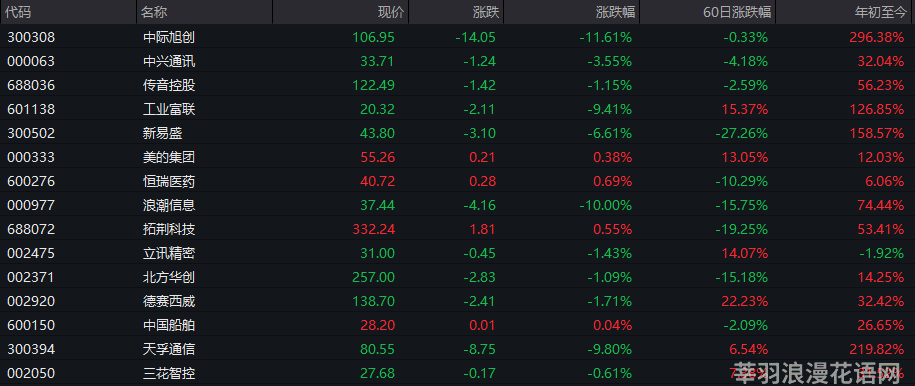Select stock code 002920
The image size is (915, 386).
pos(31,301)
